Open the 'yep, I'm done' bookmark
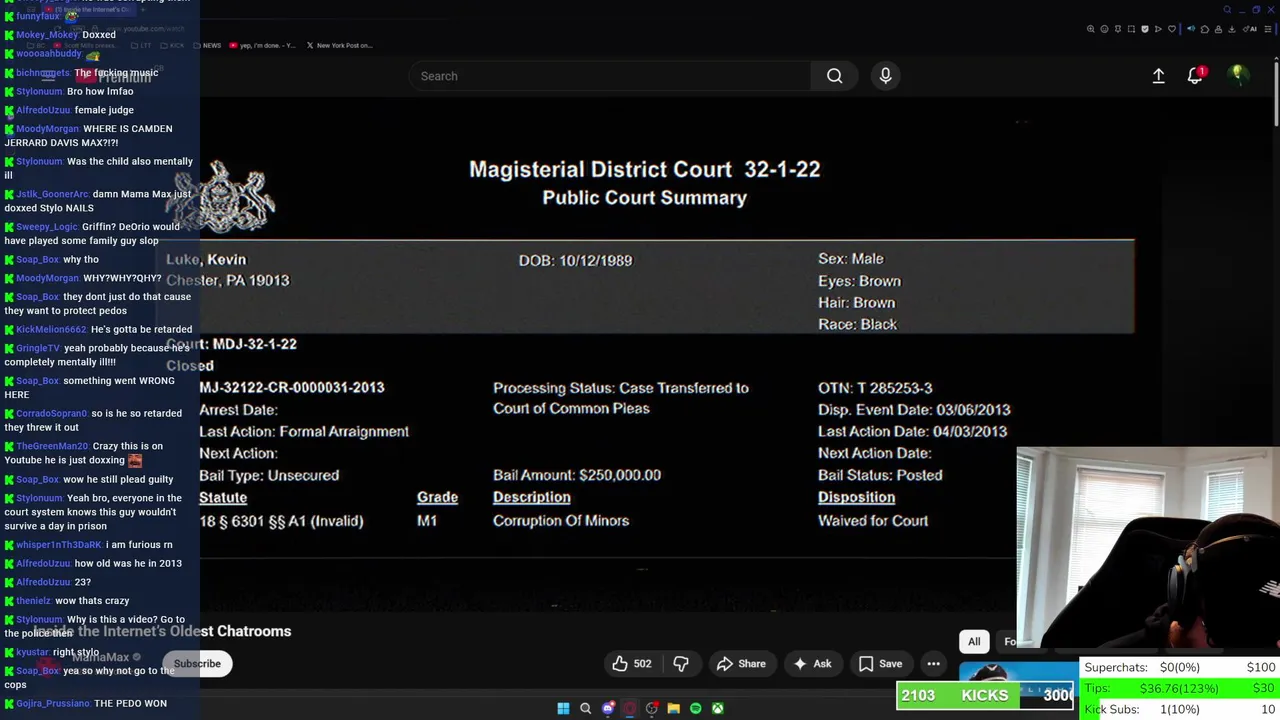Image resolution: width=1280 pixels, height=720 pixels. coord(263,45)
